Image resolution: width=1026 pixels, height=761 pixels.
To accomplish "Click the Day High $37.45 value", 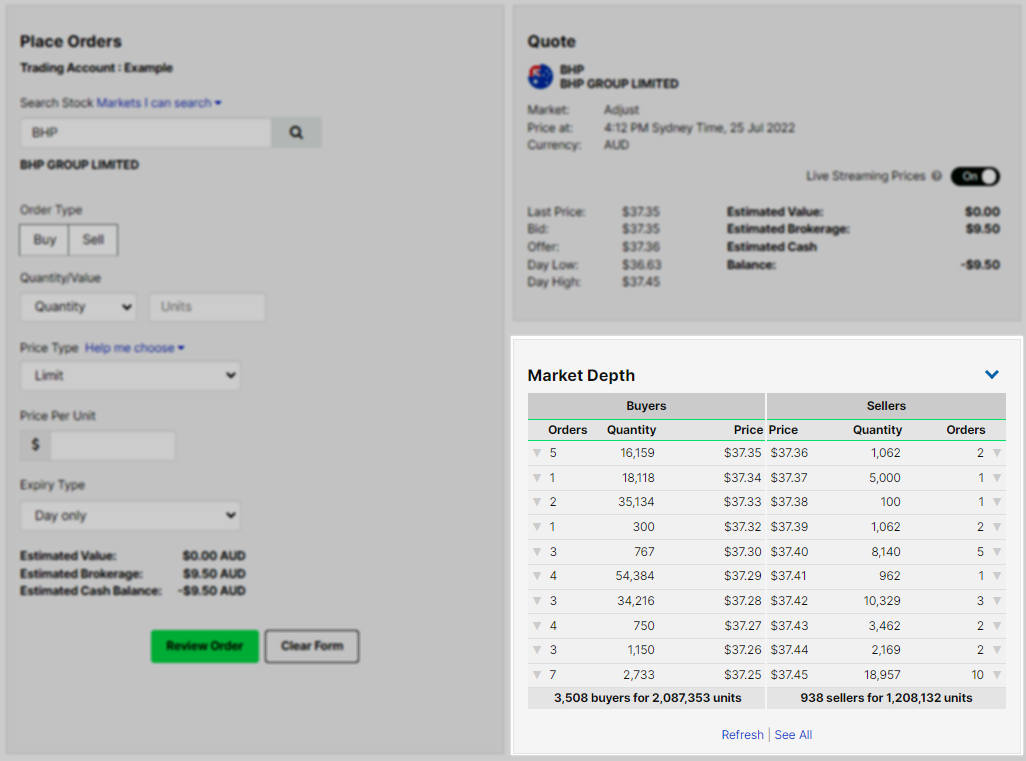I will tap(641, 282).
